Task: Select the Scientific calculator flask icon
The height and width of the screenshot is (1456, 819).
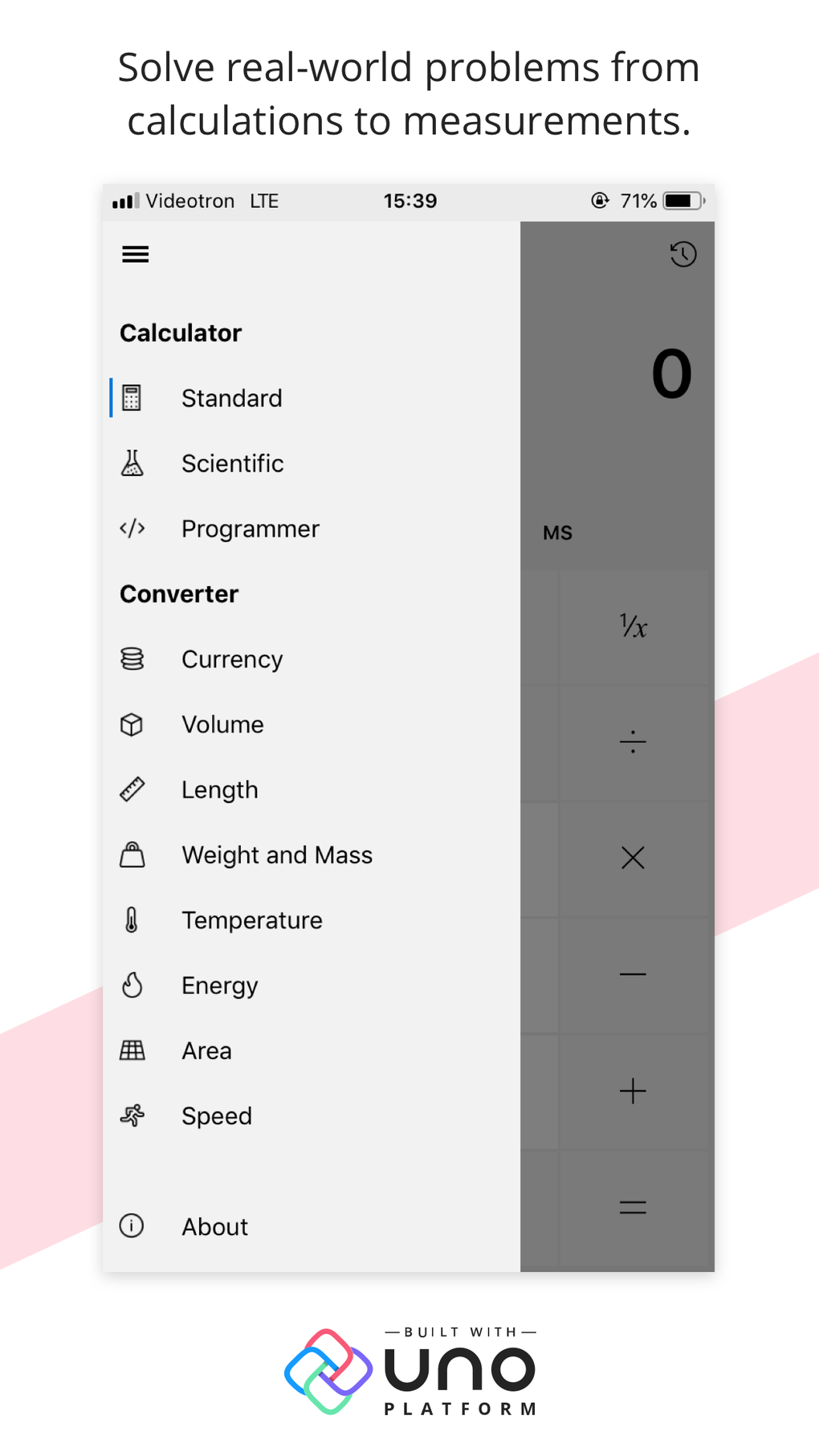Action: point(132,463)
